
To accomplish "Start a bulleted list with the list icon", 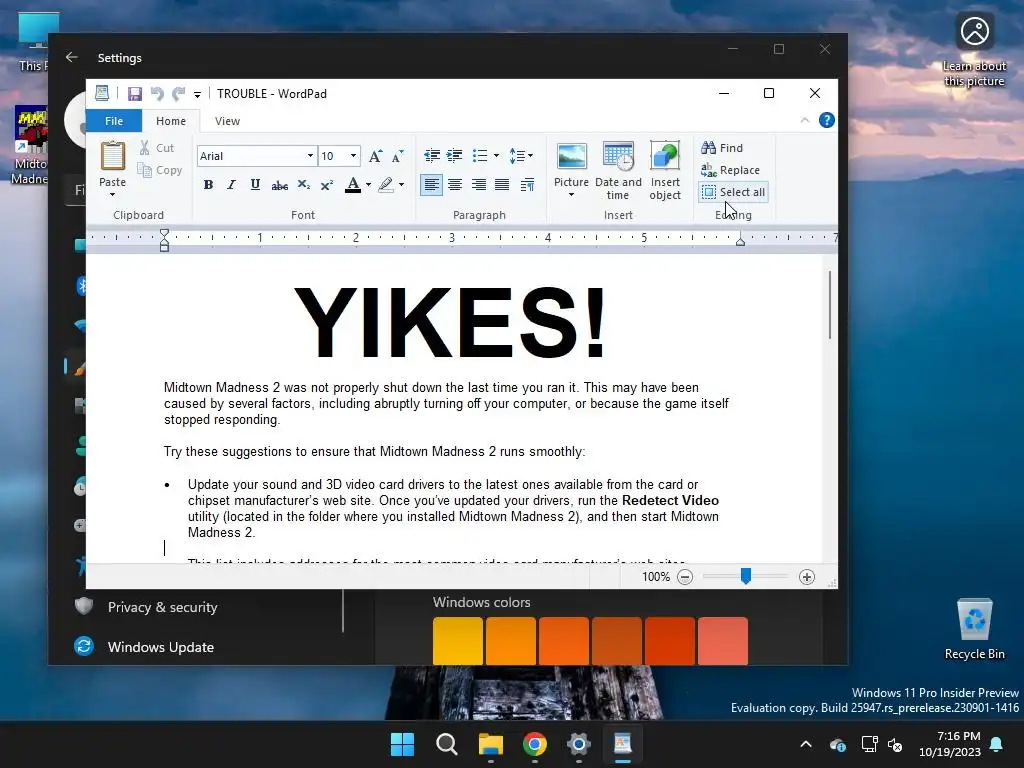I will 480,155.
